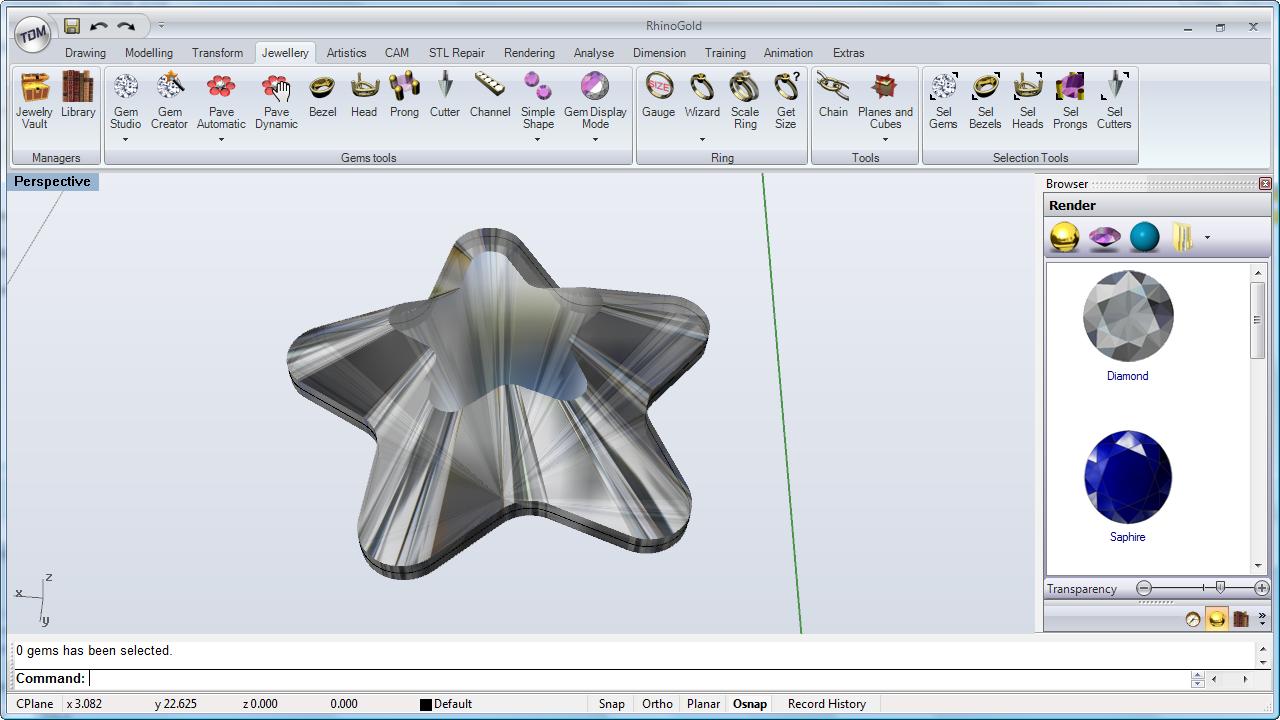1280x720 pixels.
Task: Expand the folder dropdown arrow in Render browser
Action: pos(1207,238)
